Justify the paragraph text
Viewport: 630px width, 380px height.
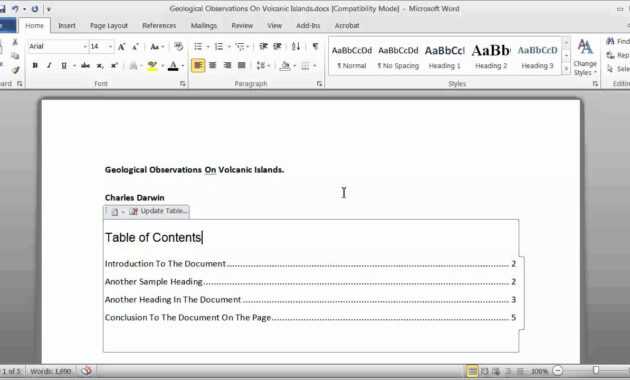241,65
